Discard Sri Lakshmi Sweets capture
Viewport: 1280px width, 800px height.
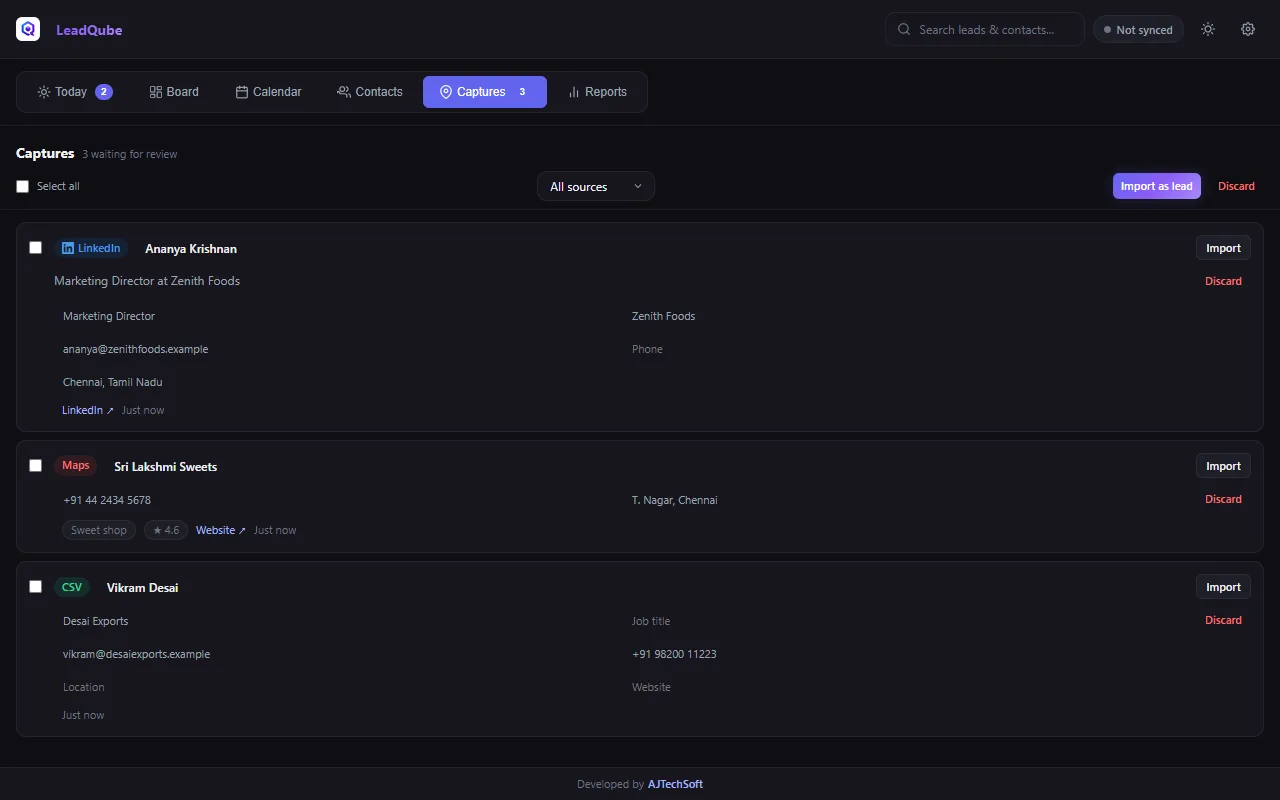click(1223, 499)
